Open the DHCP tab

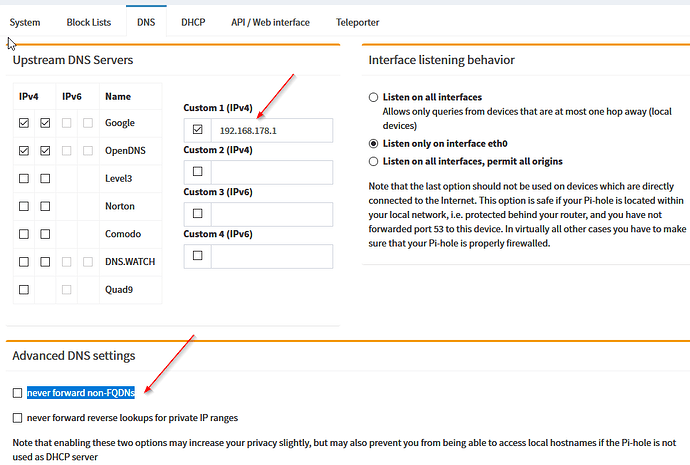coord(193,22)
